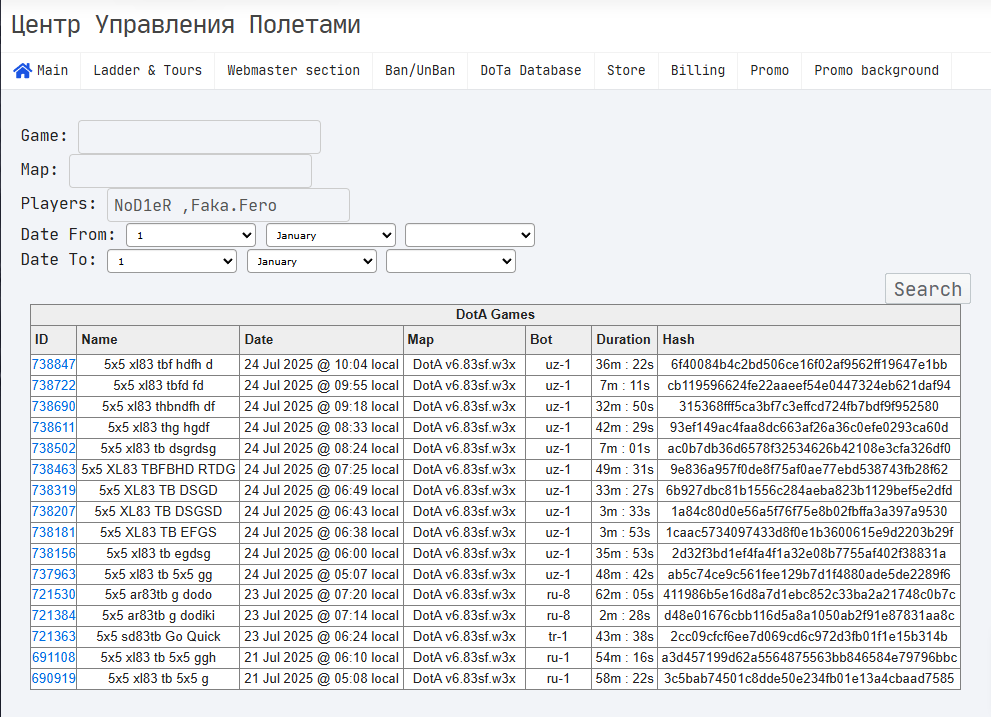
Task: Select hash starting with a3d457199d62
Action: [809, 658]
